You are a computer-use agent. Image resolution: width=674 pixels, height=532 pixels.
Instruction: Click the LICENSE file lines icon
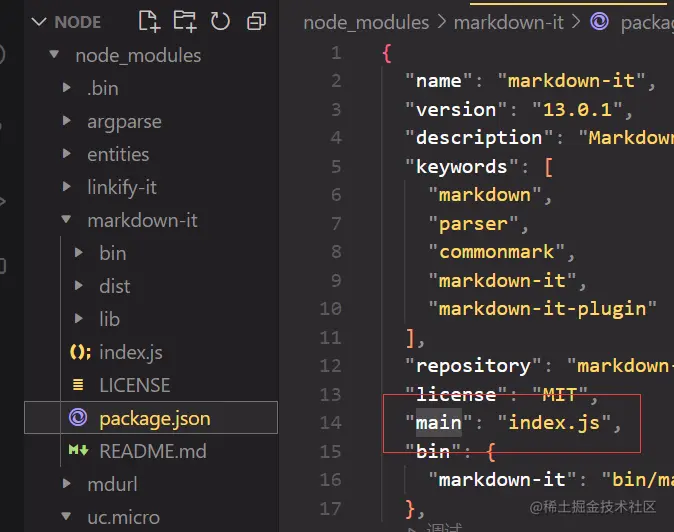[78, 385]
